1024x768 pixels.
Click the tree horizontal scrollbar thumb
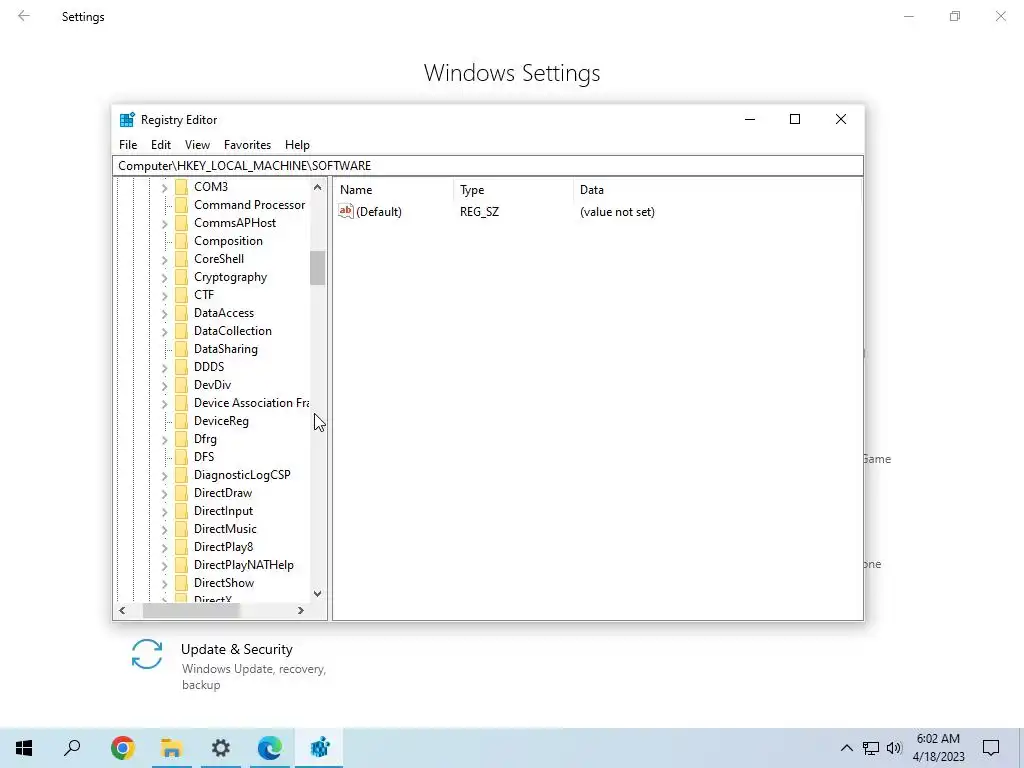pyautogui.click(x=191, y=611)
